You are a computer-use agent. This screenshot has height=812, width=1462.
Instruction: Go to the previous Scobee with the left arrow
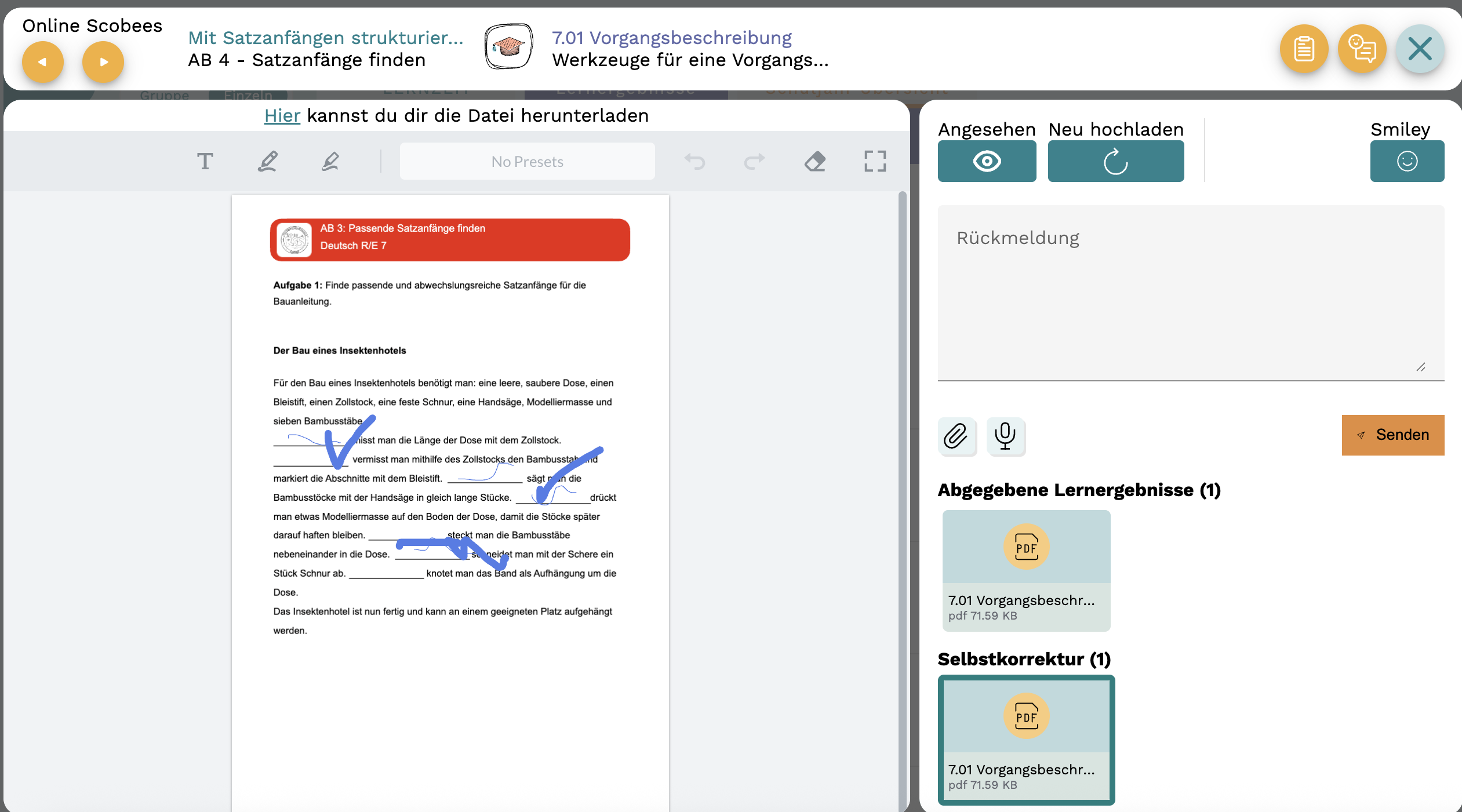coord(42,62)
